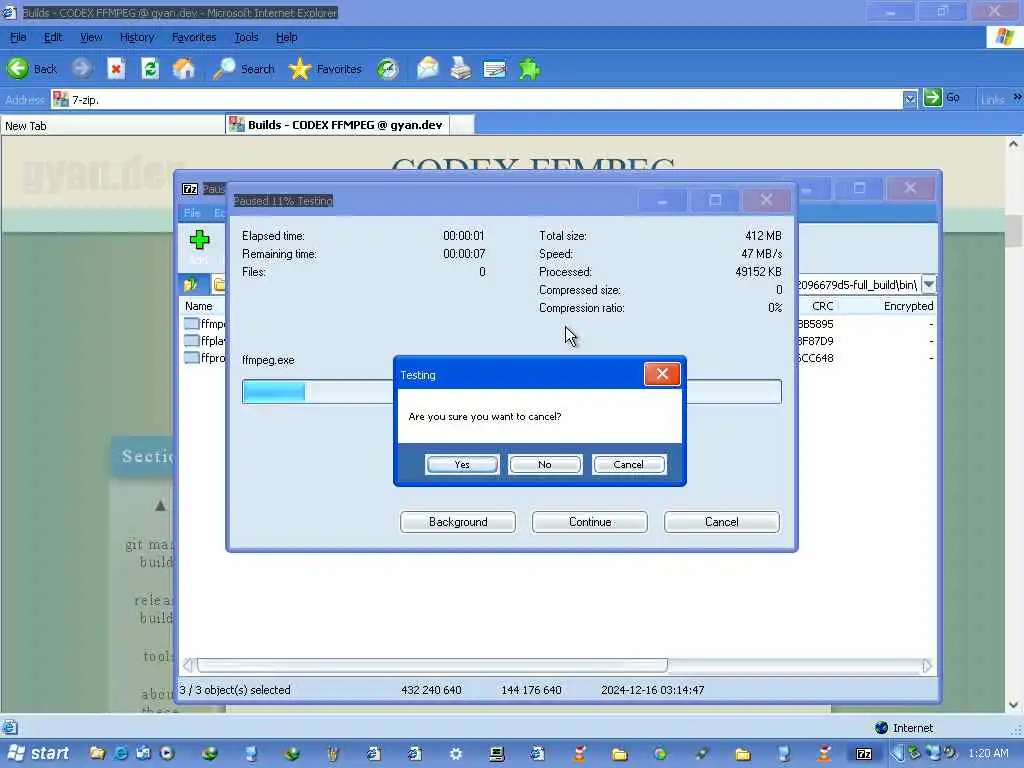Open the 7-Zip path dropdown arrow
1024x768 pixels.
(929, 284)
